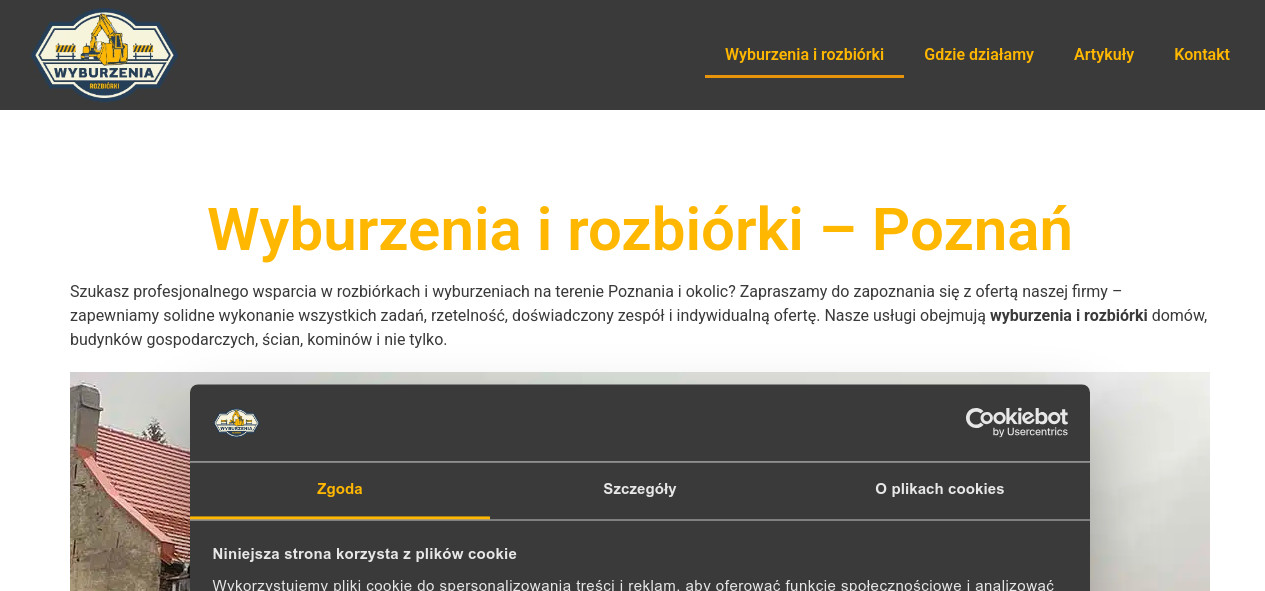Open the "Artykuły" navigation item
The height and width of the screenshot is (591, 1265).
point(1103,54)
